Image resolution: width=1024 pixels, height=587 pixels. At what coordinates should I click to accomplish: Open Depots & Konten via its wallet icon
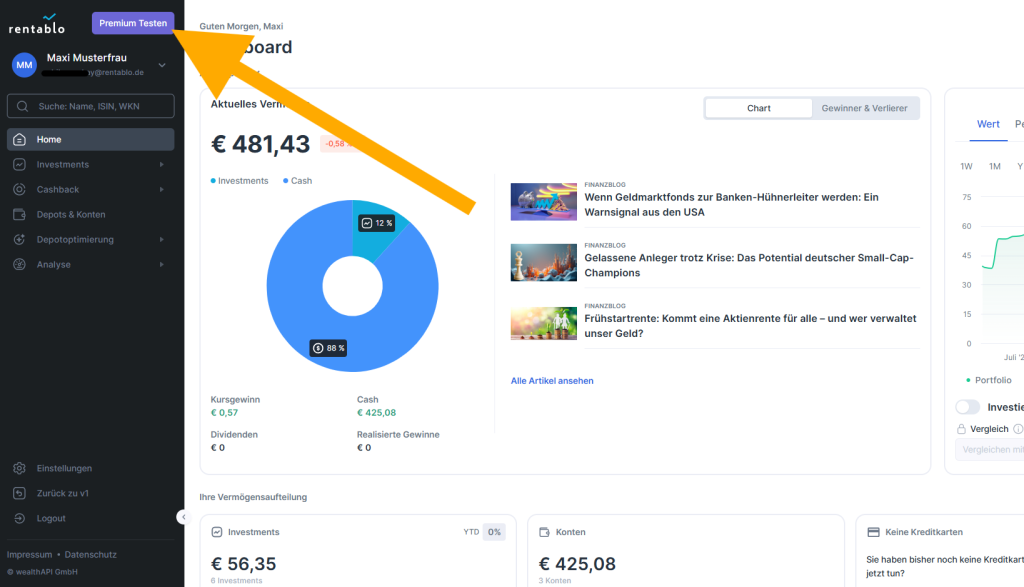click(18, 214)
